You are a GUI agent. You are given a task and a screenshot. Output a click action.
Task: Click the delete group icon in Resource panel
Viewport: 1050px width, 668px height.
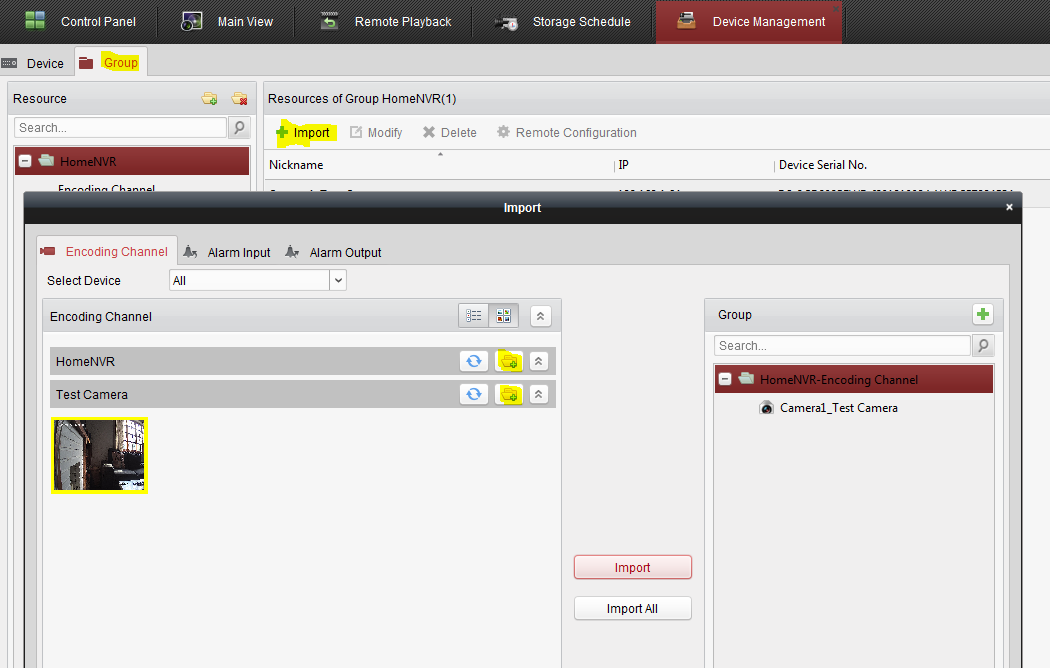[x=239, y=98]
